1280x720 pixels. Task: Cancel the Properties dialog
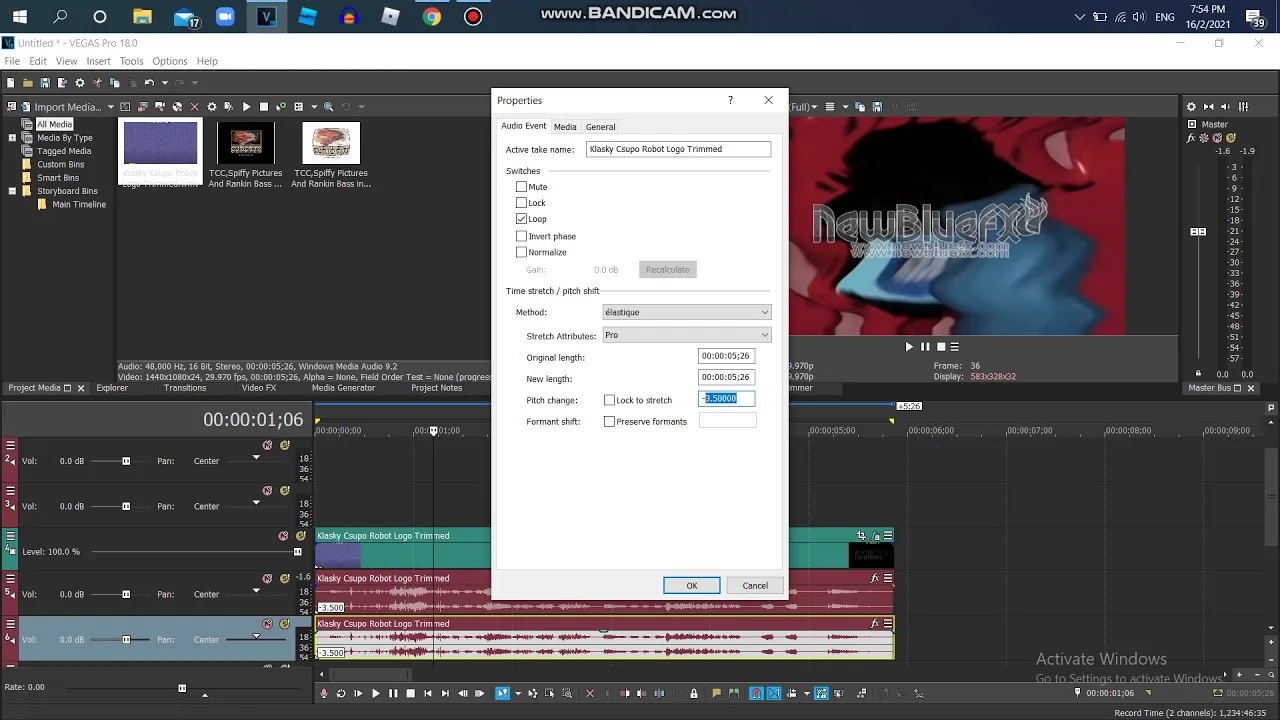(x=755, y=586)
